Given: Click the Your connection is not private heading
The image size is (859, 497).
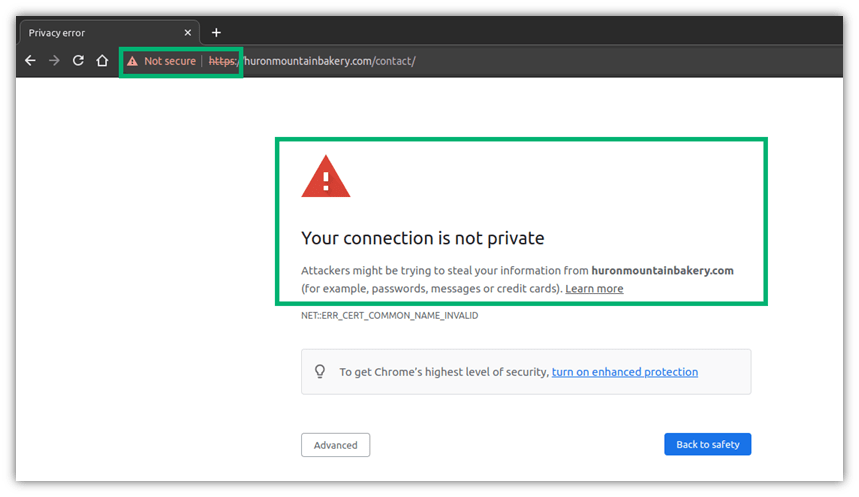Looking at the screenshot, I should point(422,238).
